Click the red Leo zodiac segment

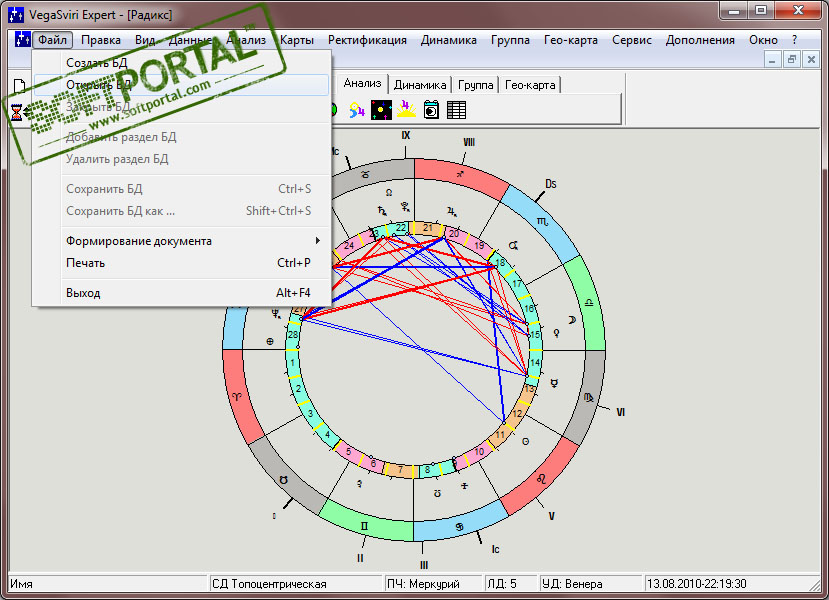click(541, 478)
